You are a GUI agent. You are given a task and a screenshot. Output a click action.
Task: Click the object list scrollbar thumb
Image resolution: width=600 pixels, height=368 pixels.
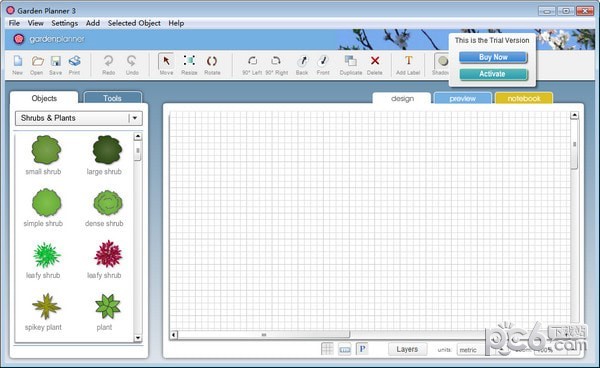click(138, 151)
